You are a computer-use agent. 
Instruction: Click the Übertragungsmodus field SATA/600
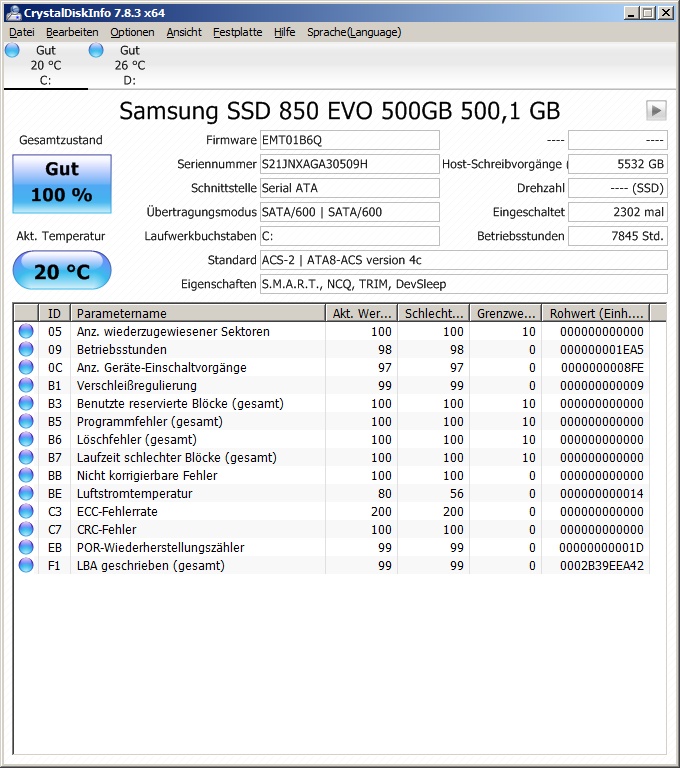point(350,212)
